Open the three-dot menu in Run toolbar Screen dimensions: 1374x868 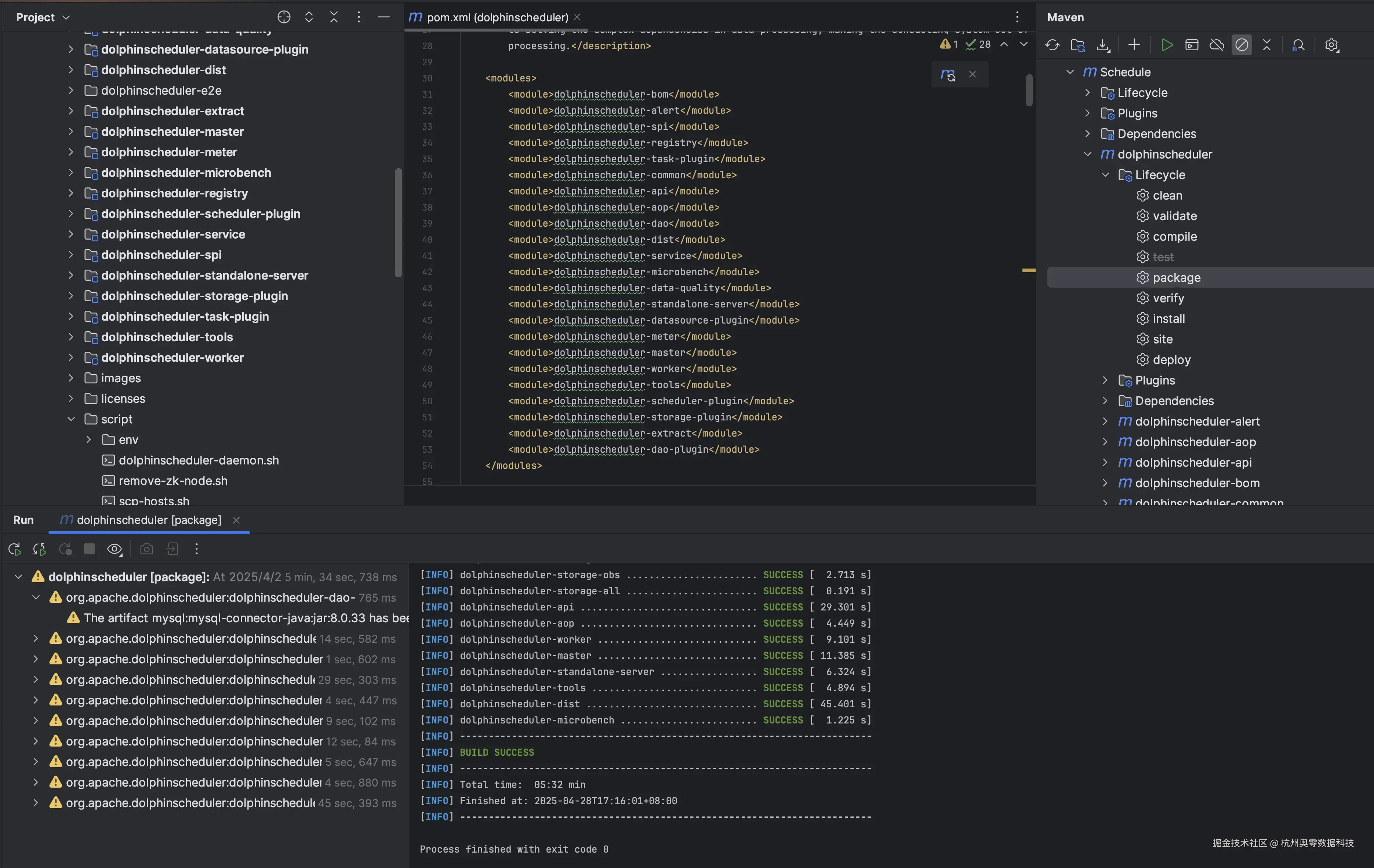pos(196,549)
